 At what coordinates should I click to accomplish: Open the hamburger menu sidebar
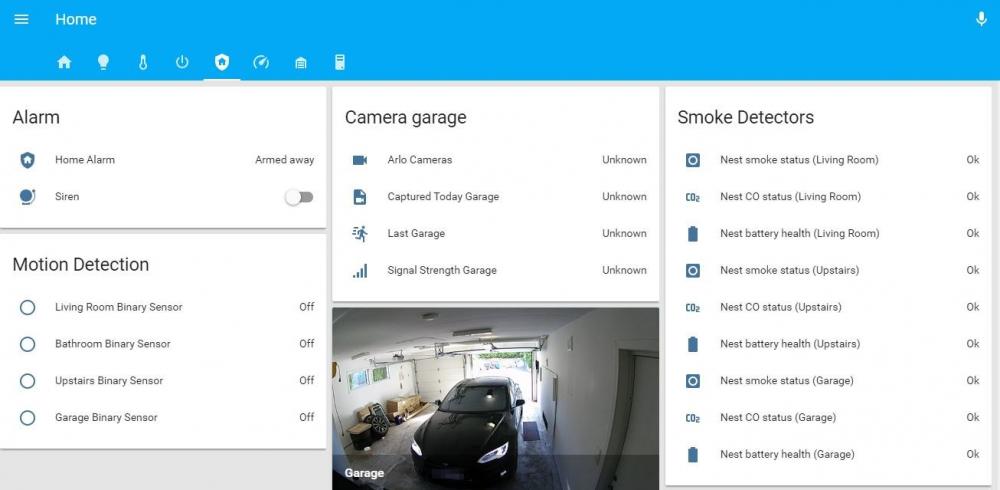(21, 20)
